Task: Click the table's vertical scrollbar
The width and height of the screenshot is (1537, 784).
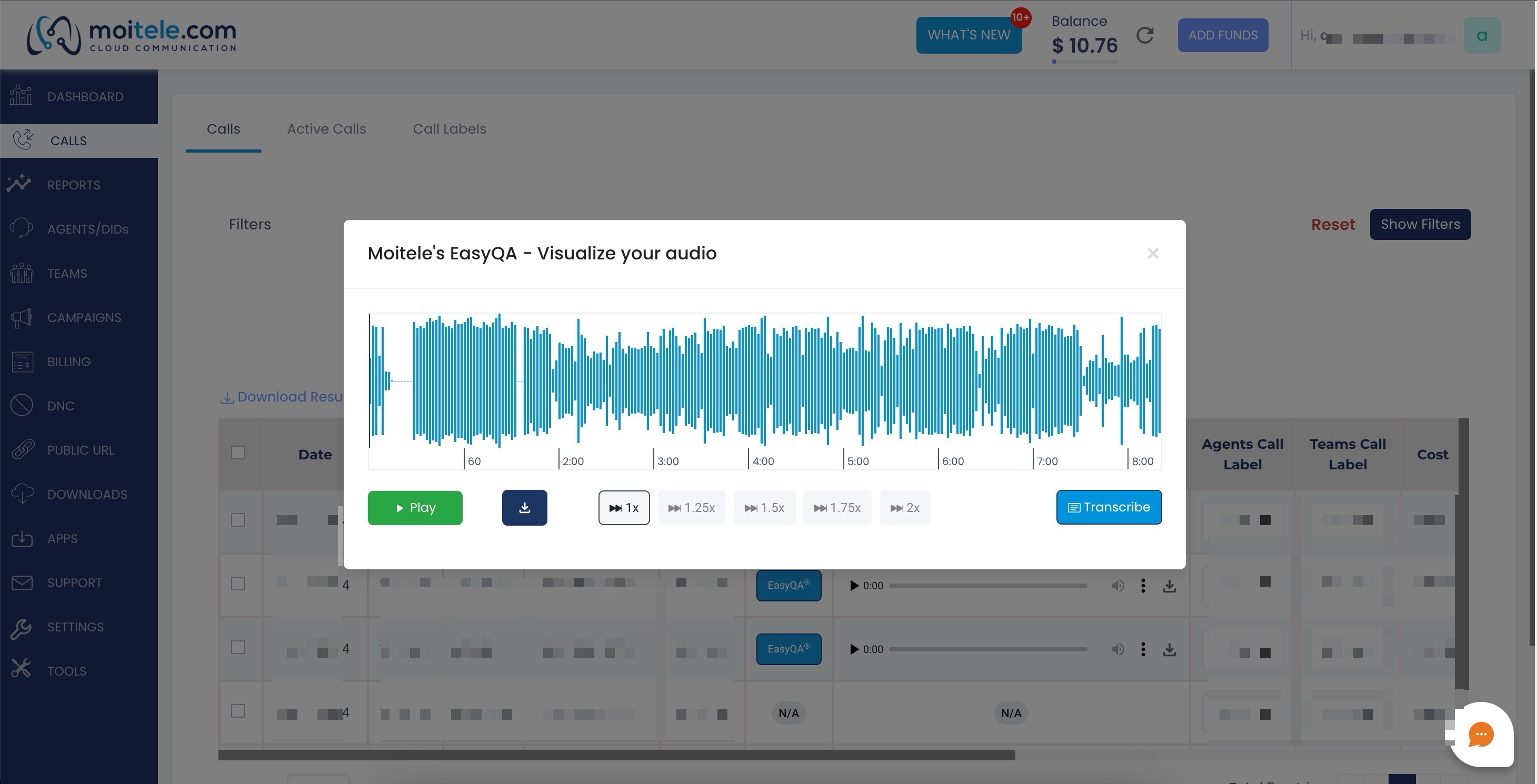Action: (1463, 554)
